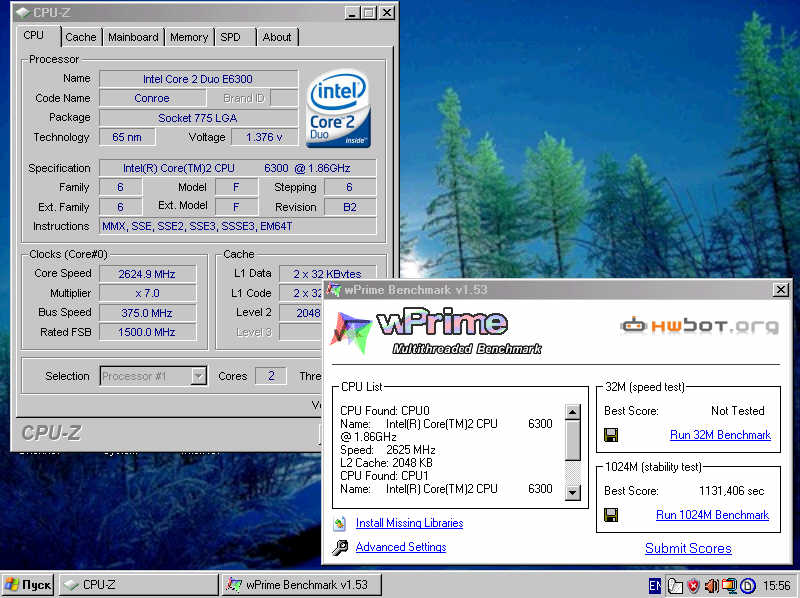Select the CPU tab
This screenshot has height=598, width=800.
[36, 36]
